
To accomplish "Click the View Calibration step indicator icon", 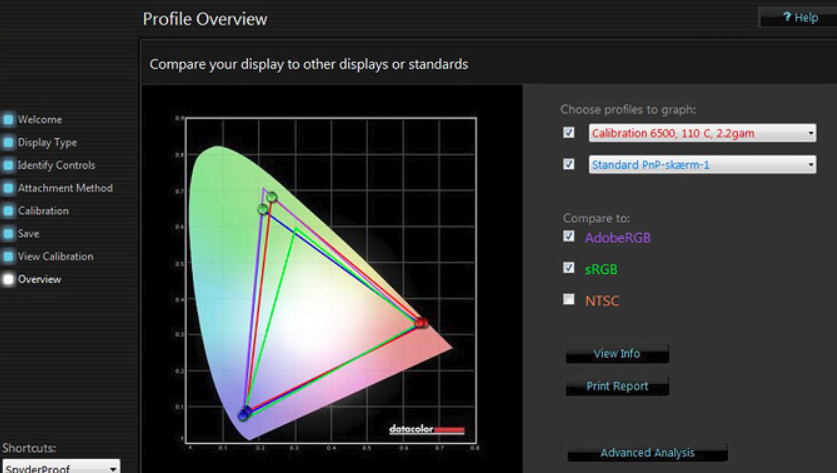I will click(x=8, y=256).
